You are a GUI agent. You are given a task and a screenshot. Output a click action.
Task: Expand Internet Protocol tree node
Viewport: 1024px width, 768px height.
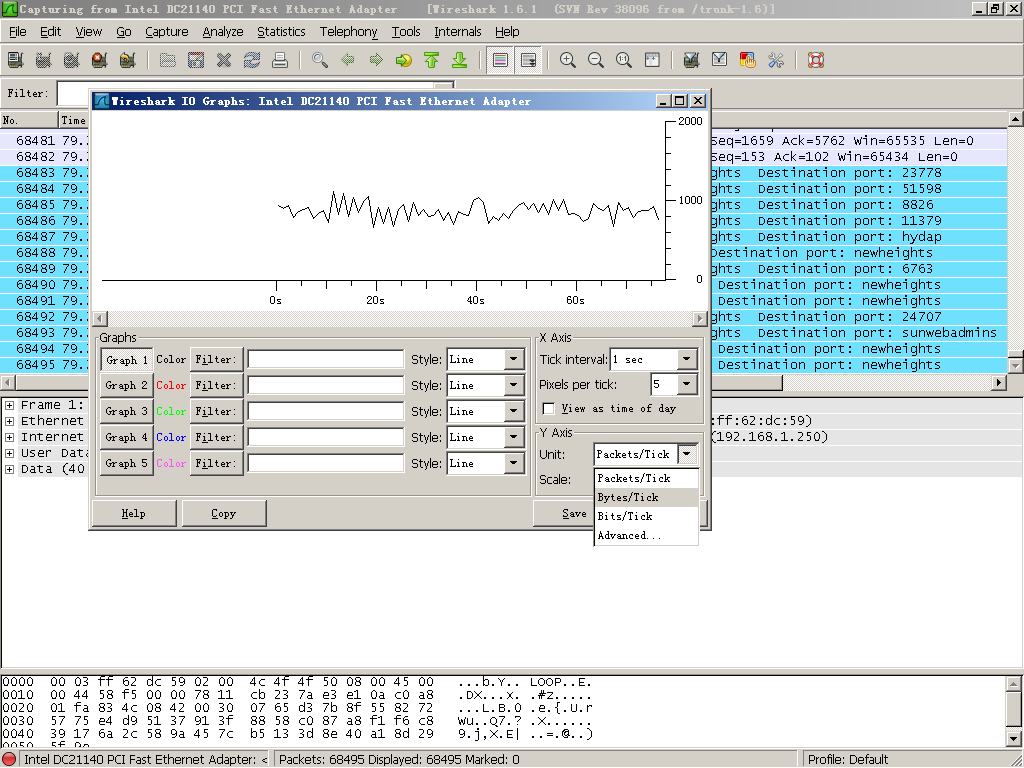pos(10,437)
